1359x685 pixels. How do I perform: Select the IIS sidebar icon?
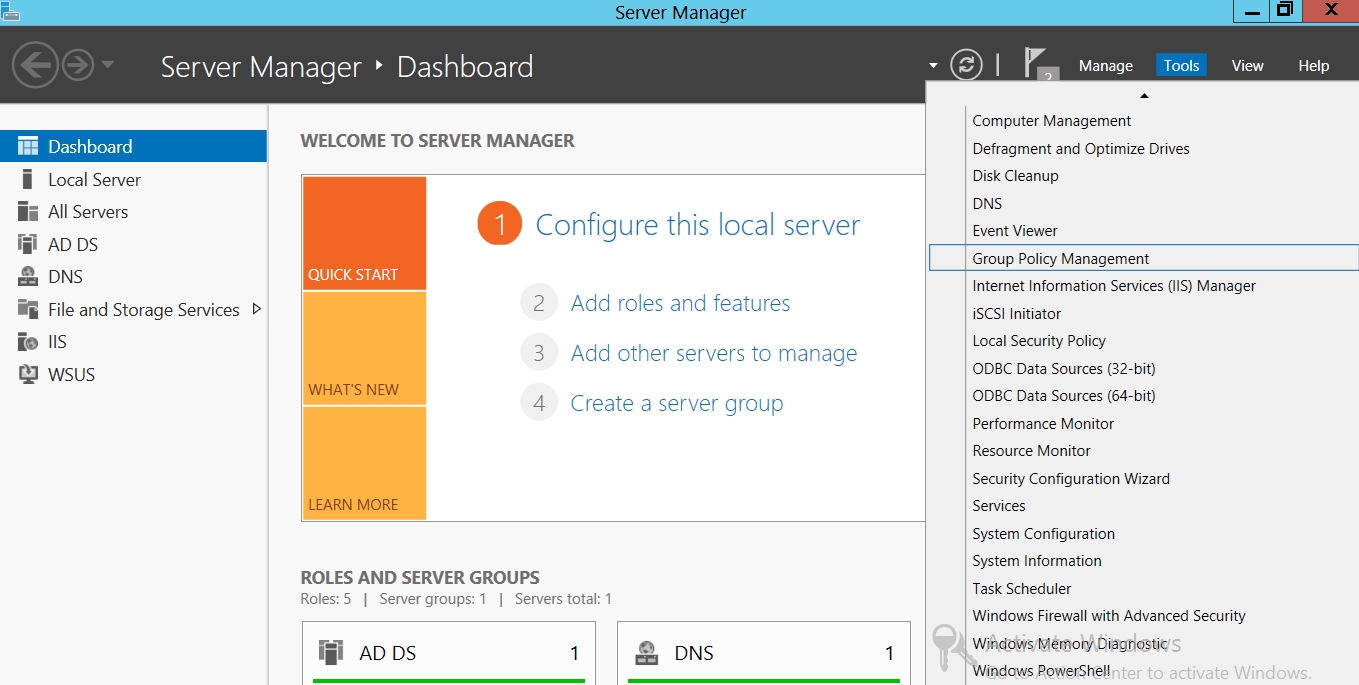(28, 342)
